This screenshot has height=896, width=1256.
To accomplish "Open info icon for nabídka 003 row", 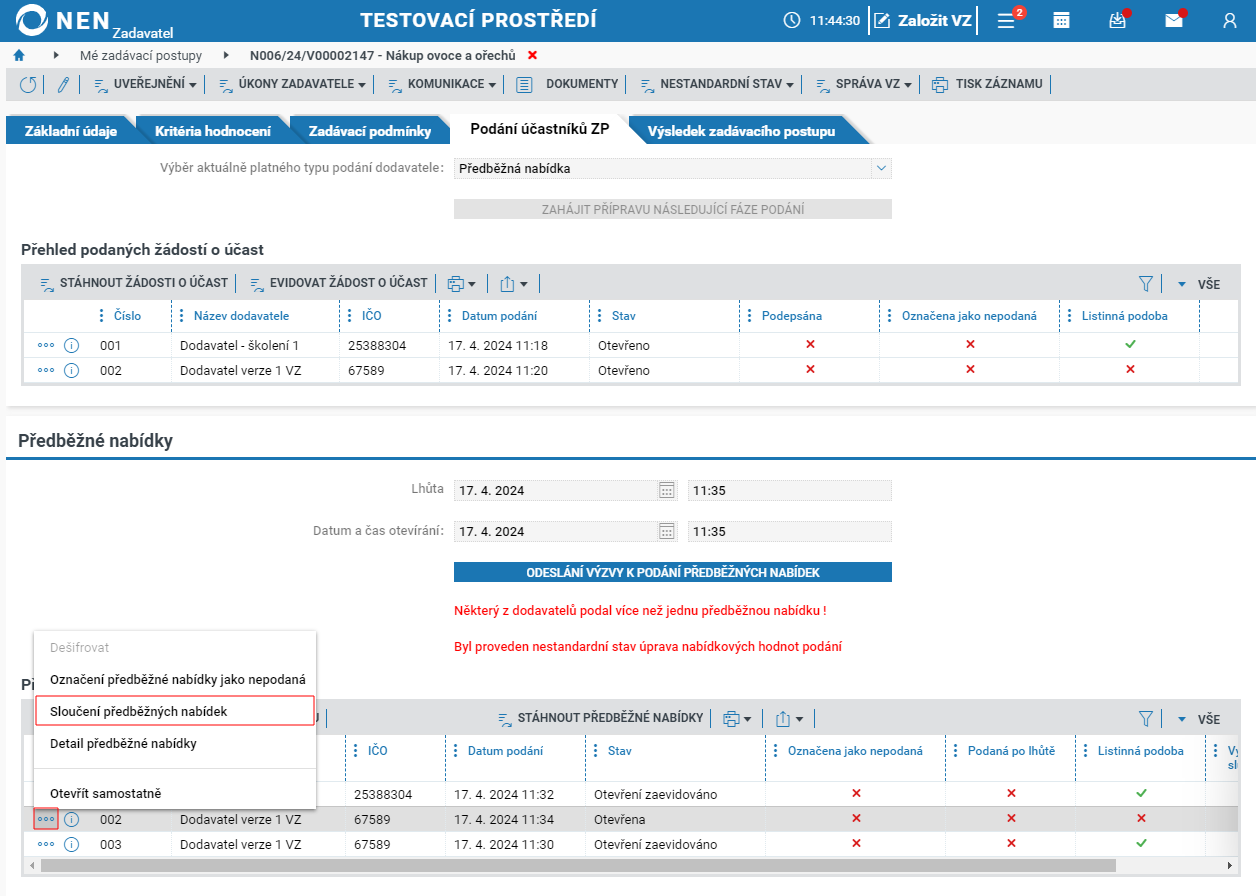I will (71, 844).
